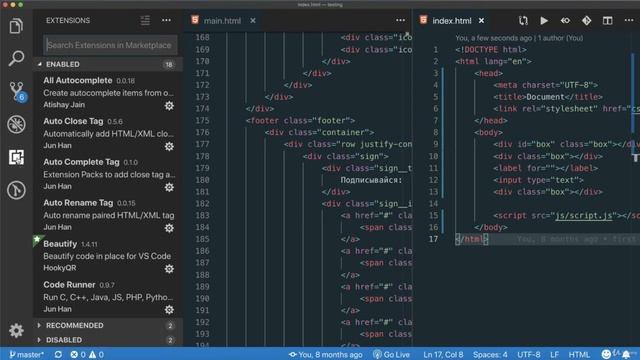Open the Debug view in activity bar
640x360 pixels.
(x=16, y=124)
